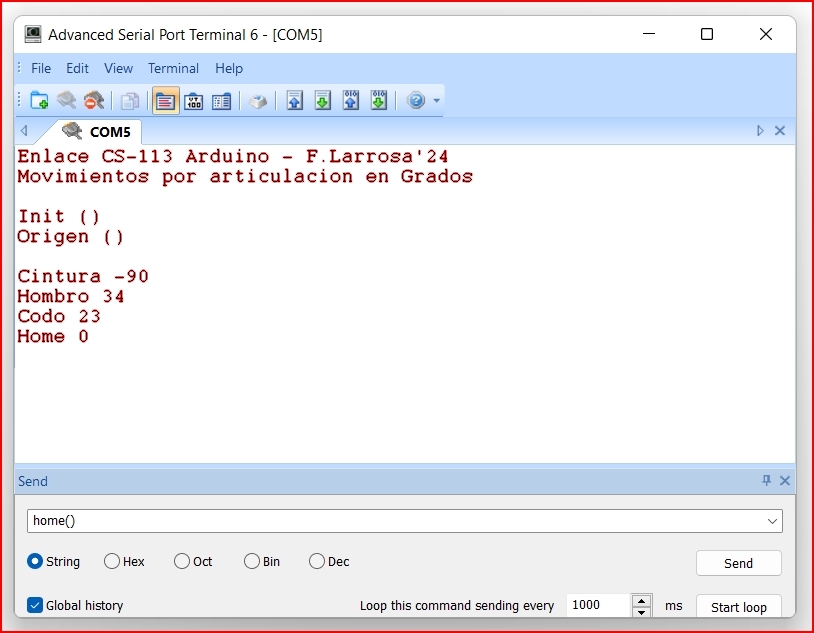Close the Advanced Serial Port Terminal window
814x633 pixels.
pos(766,34)
